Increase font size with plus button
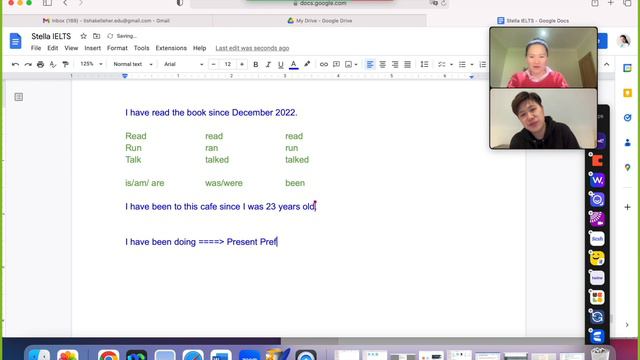Viewport: 640px width, 360px height. coord(242,64)
